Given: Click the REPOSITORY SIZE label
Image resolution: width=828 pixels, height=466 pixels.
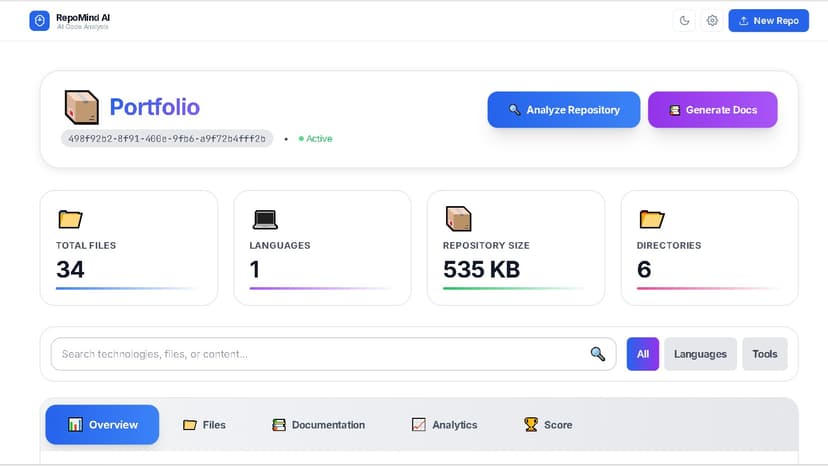Looking at the screenshot, I should click(x=486, y=245).
